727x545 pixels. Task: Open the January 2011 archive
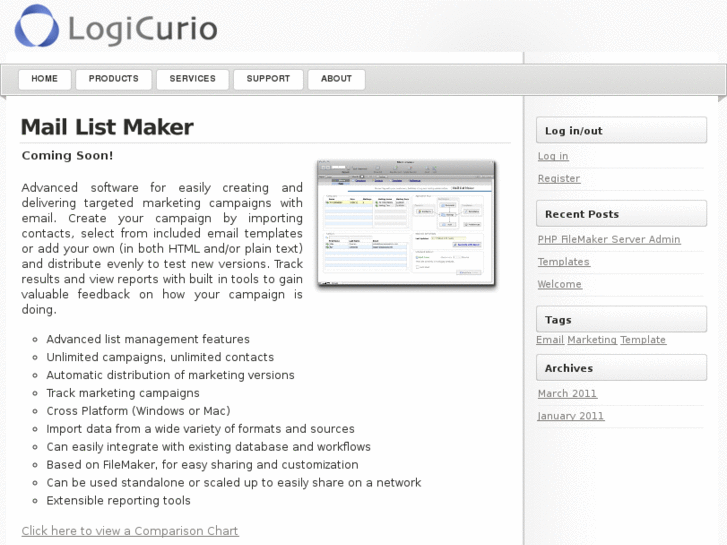571,416
